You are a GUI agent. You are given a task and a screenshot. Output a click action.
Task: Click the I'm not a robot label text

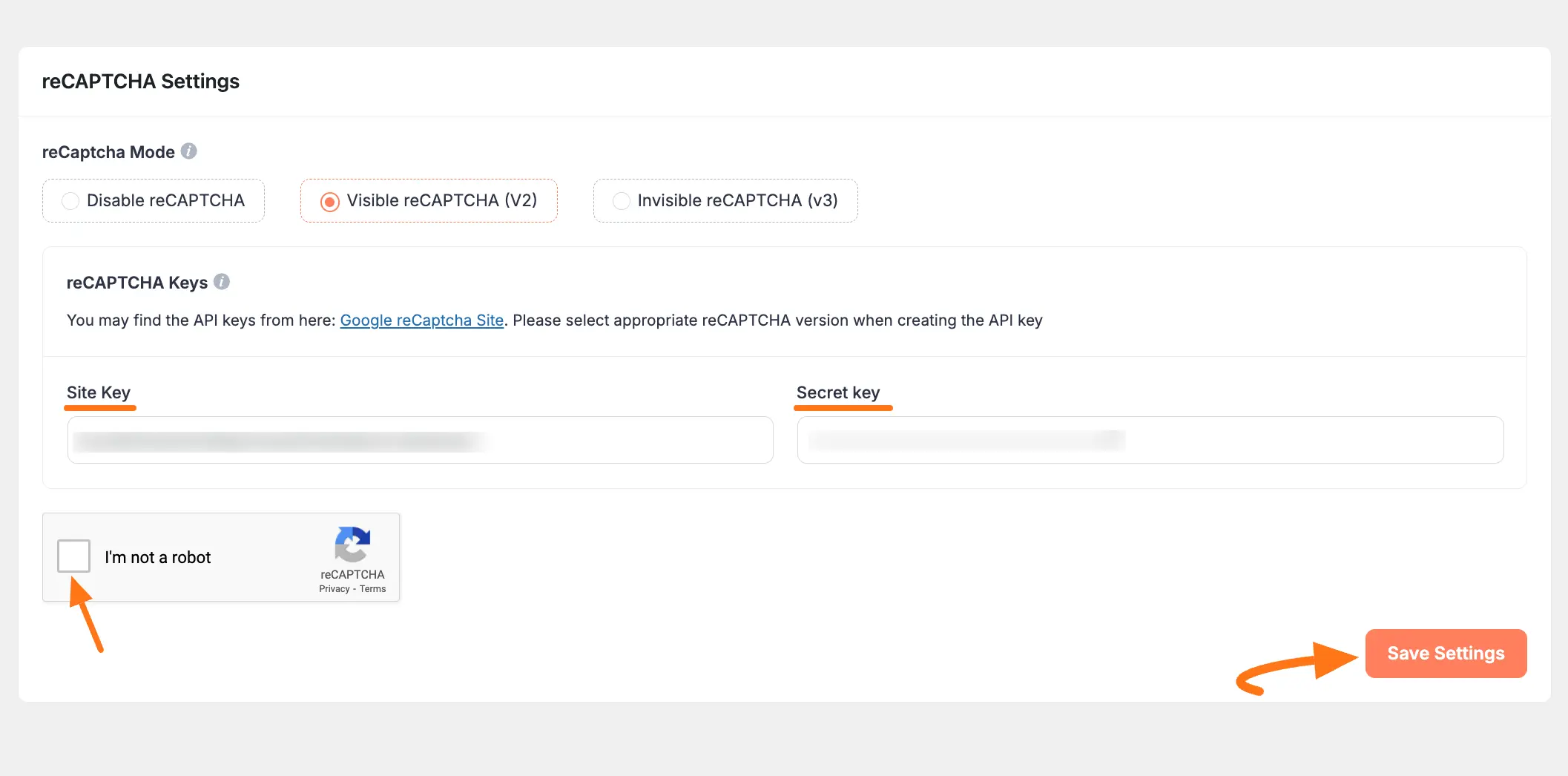point(159,556)
